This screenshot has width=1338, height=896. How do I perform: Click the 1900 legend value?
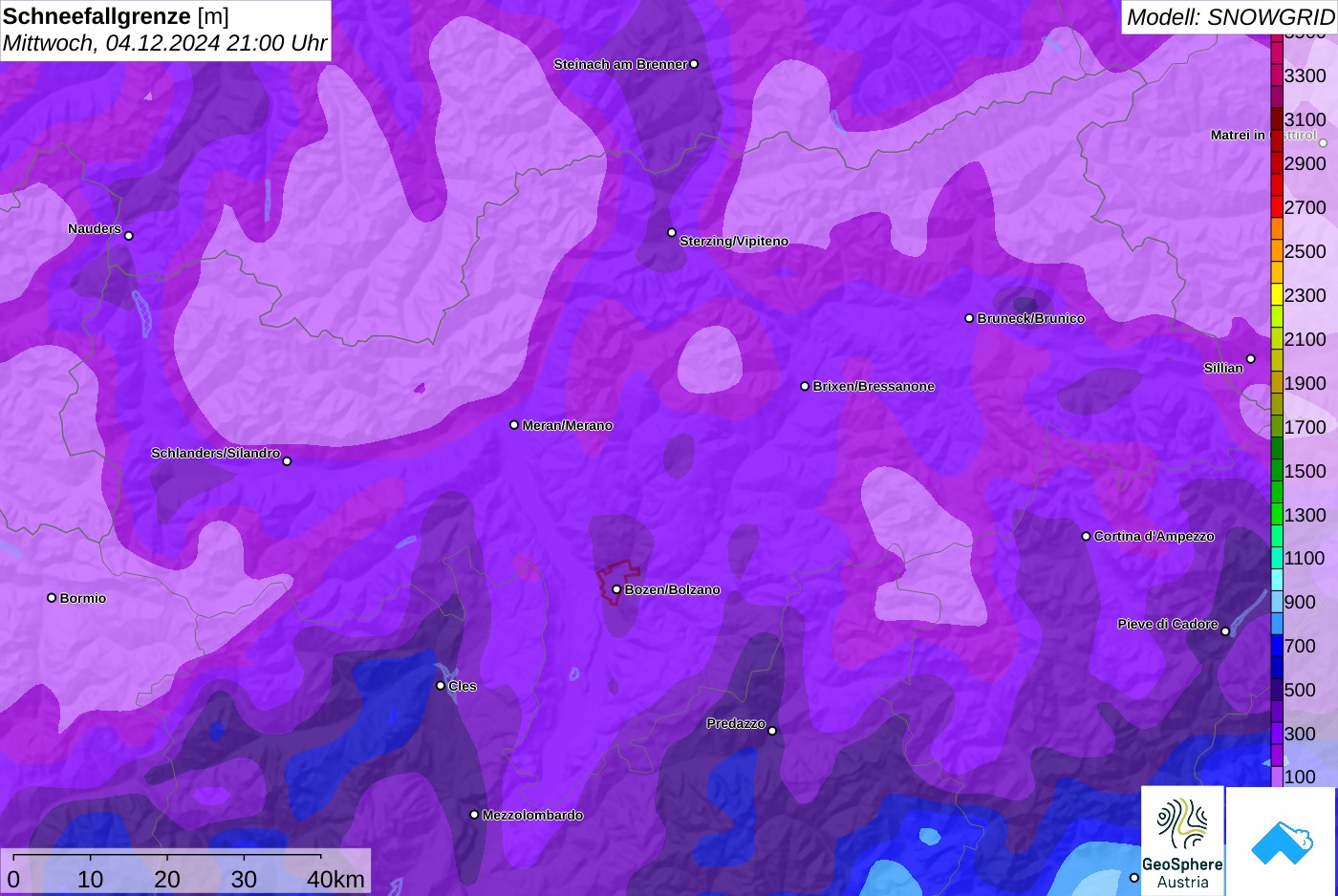(1305, 383)
